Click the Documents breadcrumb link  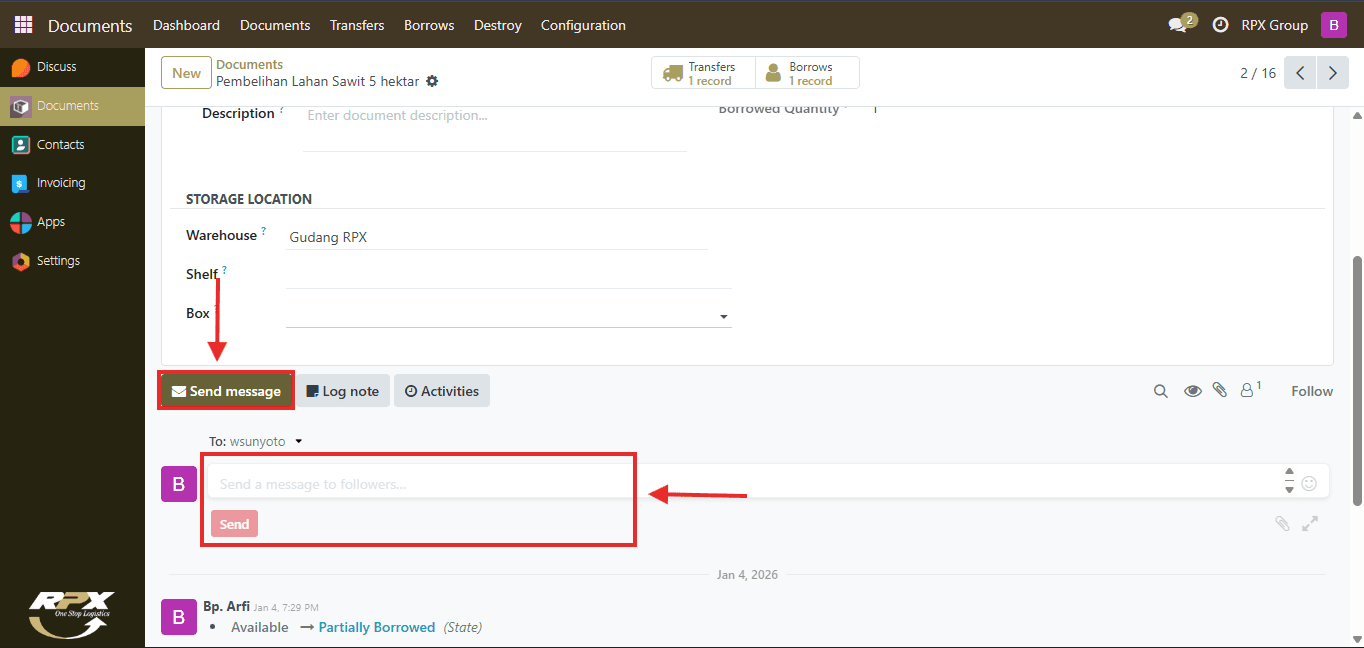249,64
